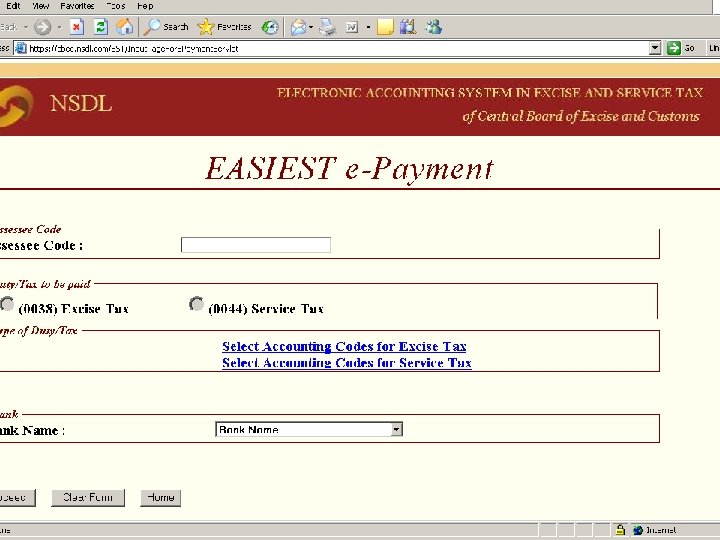The width and height of the screenshot is (720, 540).
Task: Expand the address bar URL history dropdown
Action: [655, 48]
